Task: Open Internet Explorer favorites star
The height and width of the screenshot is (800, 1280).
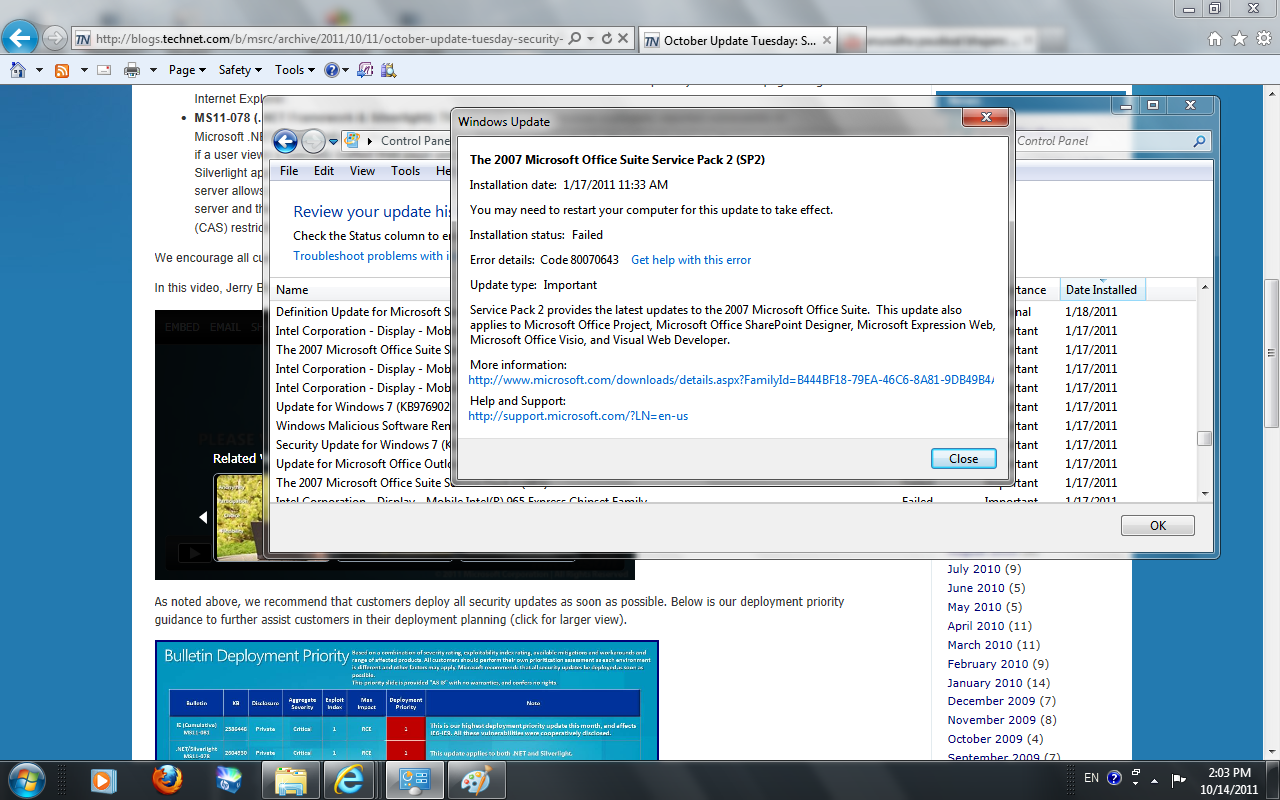Action: tap(1239, 39)
